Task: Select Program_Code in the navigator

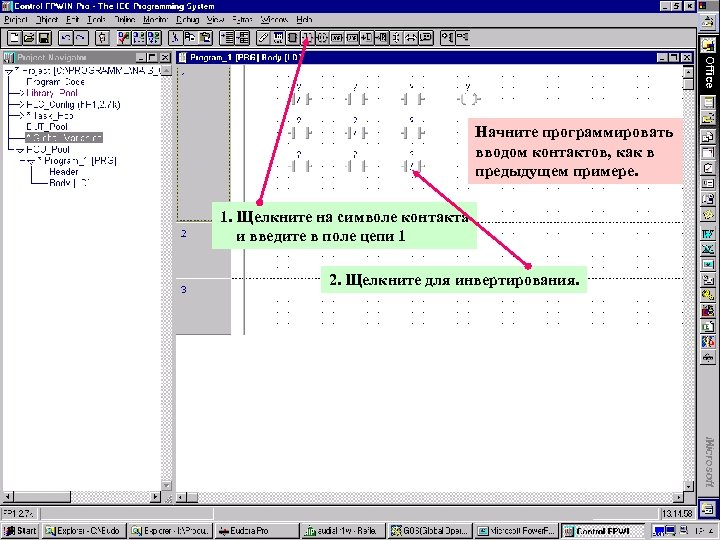Action: tap(56, 82)
